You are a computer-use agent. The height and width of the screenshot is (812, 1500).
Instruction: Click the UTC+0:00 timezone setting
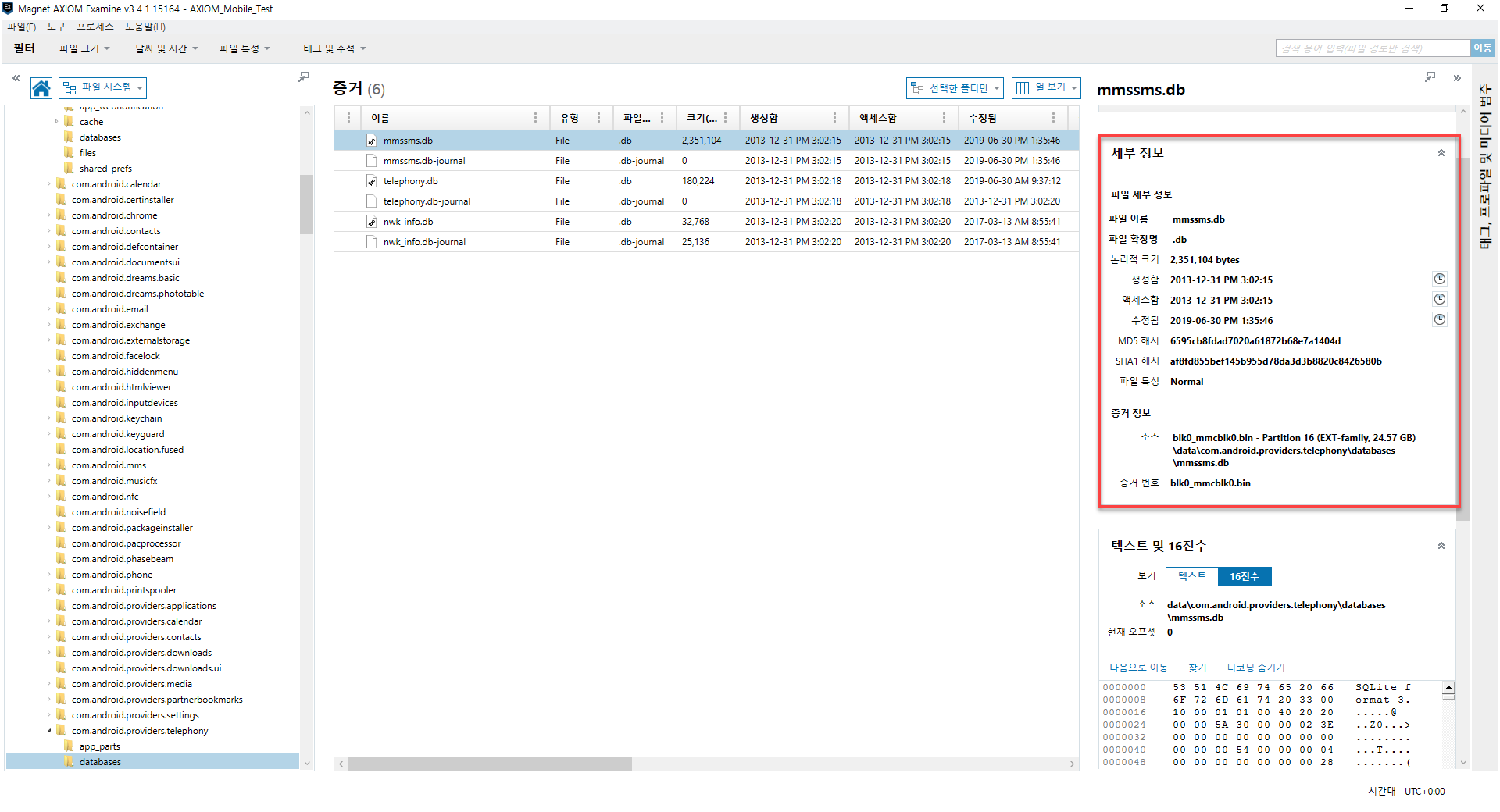(x=1424, y=791)
